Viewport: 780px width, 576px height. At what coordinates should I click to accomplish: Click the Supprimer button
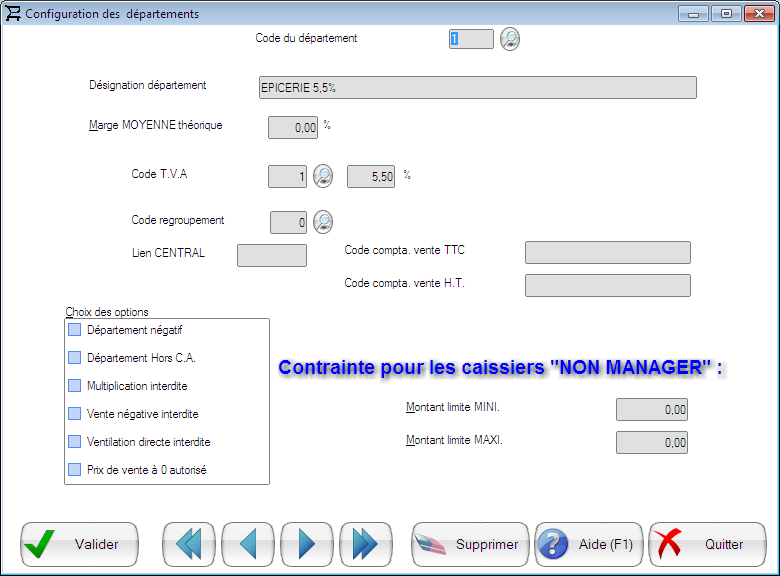click(x=470, y=544)
